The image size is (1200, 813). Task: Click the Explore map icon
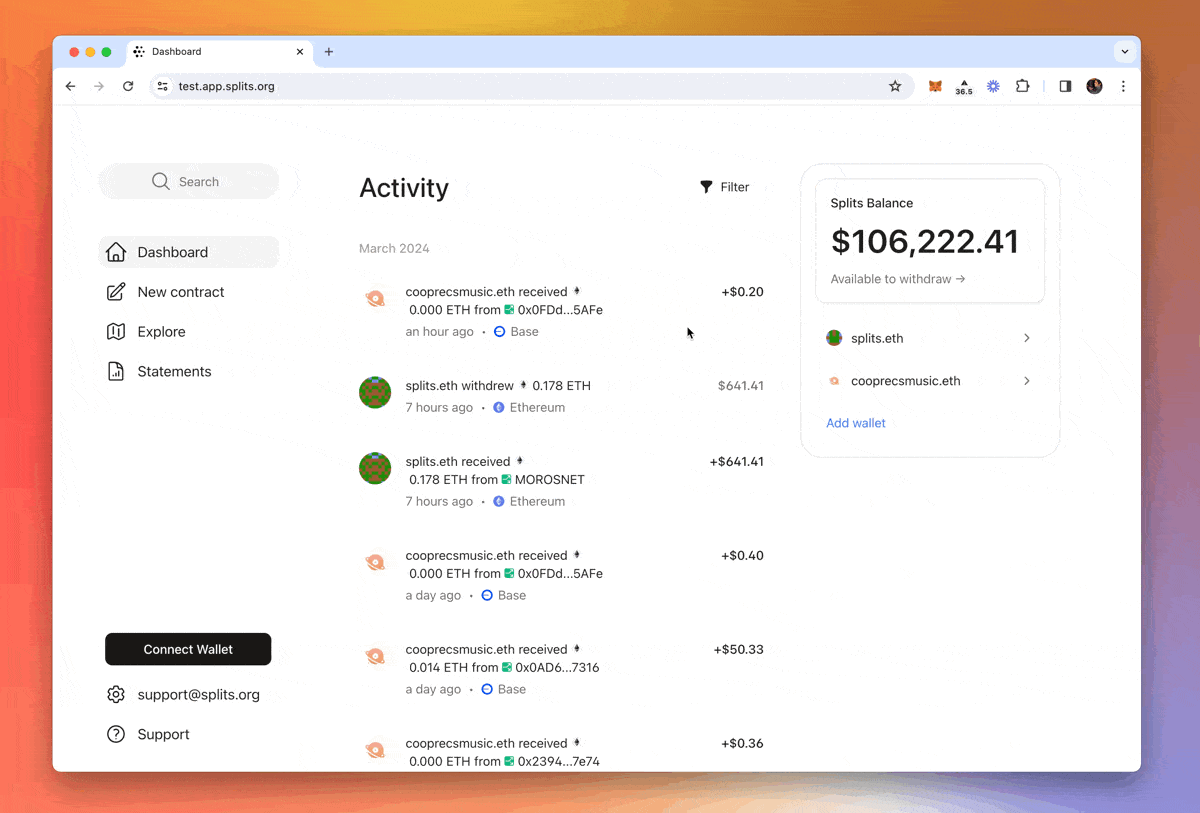[116, 332]
